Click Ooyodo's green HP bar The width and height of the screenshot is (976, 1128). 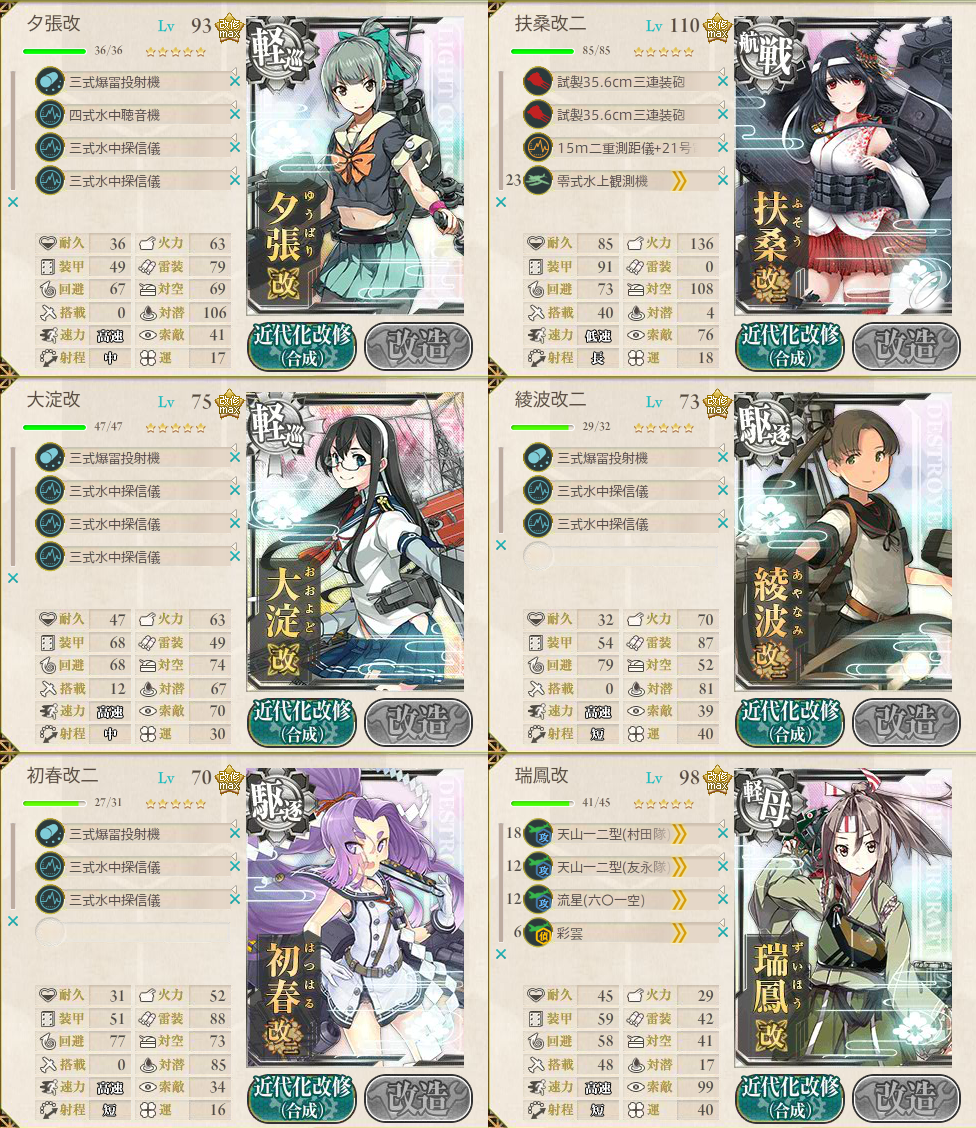click(54, 427)
